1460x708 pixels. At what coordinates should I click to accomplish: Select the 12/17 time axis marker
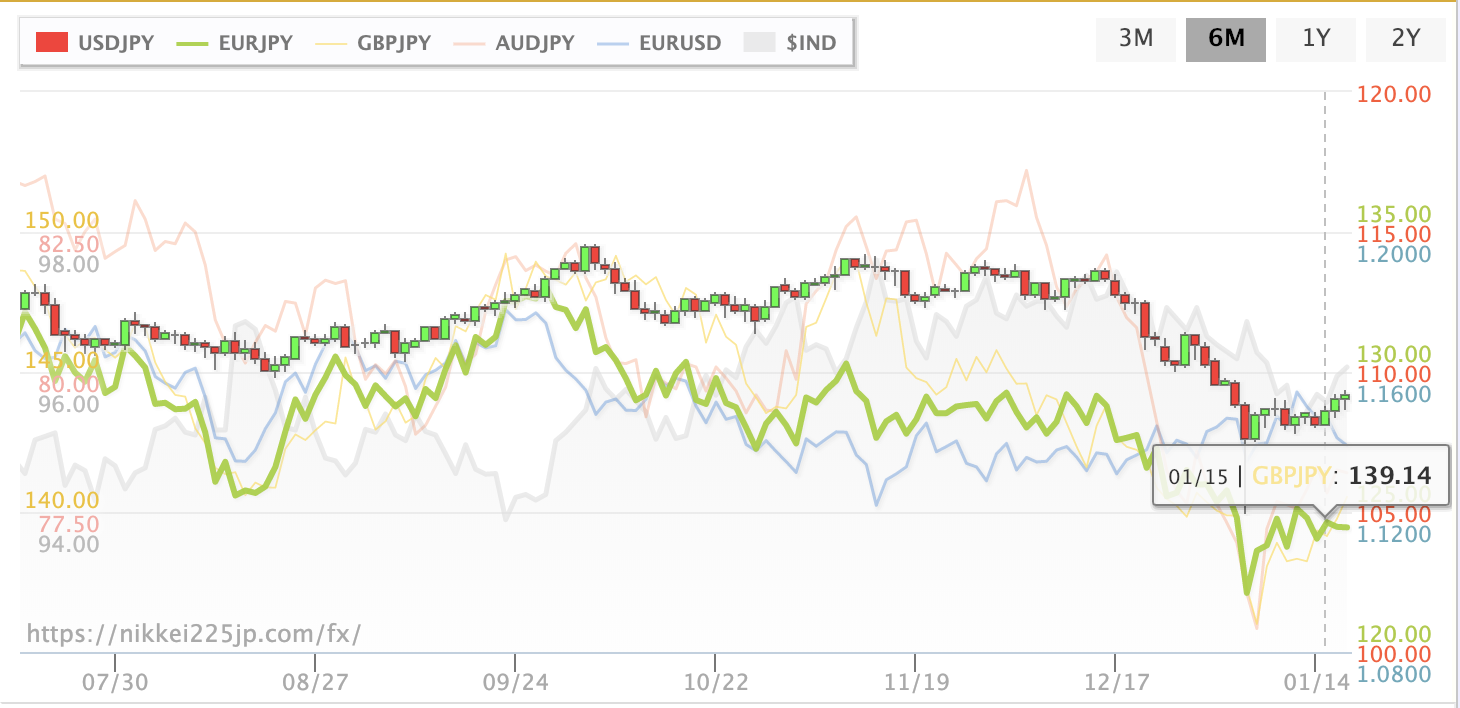pos(1116,682)
